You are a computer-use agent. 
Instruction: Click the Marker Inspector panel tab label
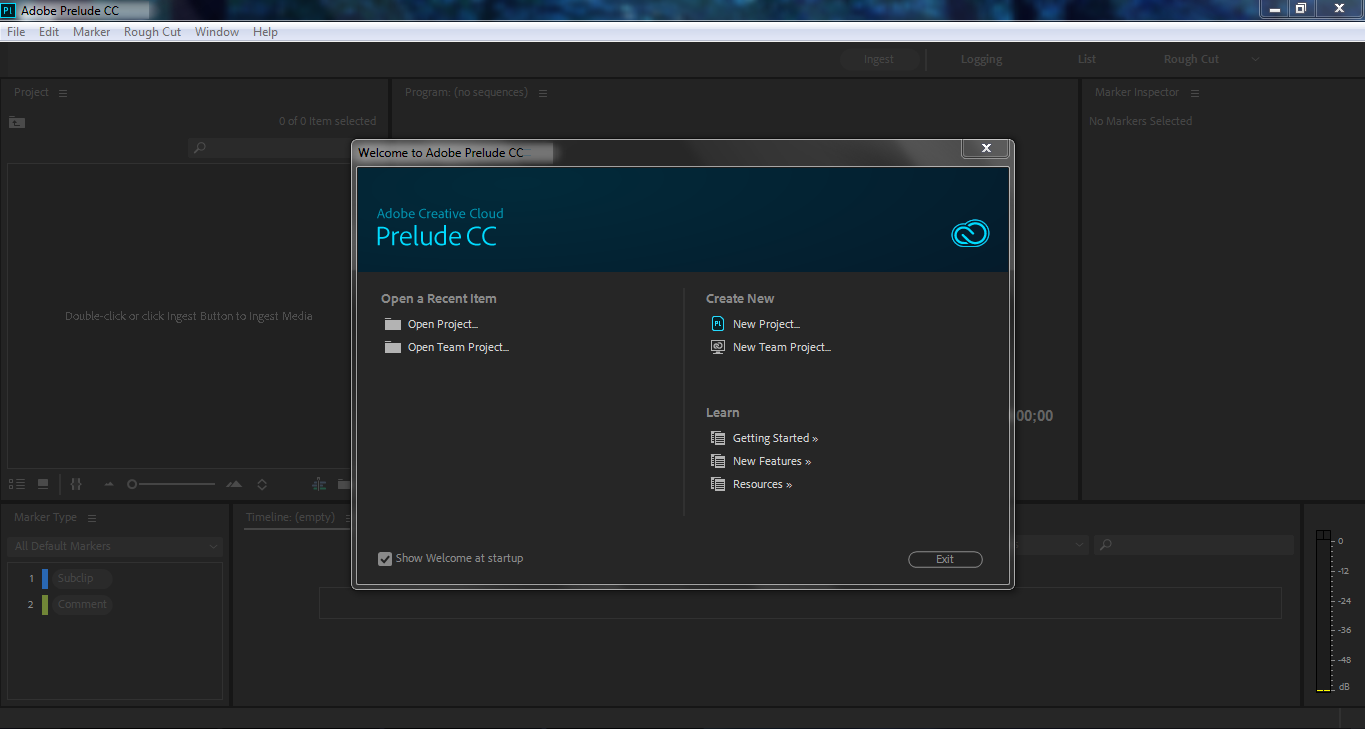pyautogui.click(x=1137, y=92)
